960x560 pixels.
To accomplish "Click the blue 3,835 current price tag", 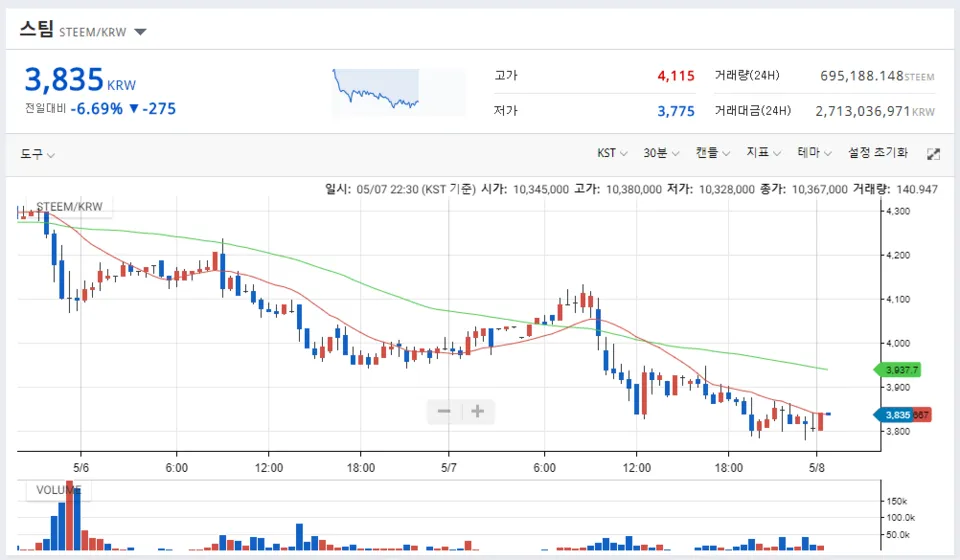I will [894, 415].
